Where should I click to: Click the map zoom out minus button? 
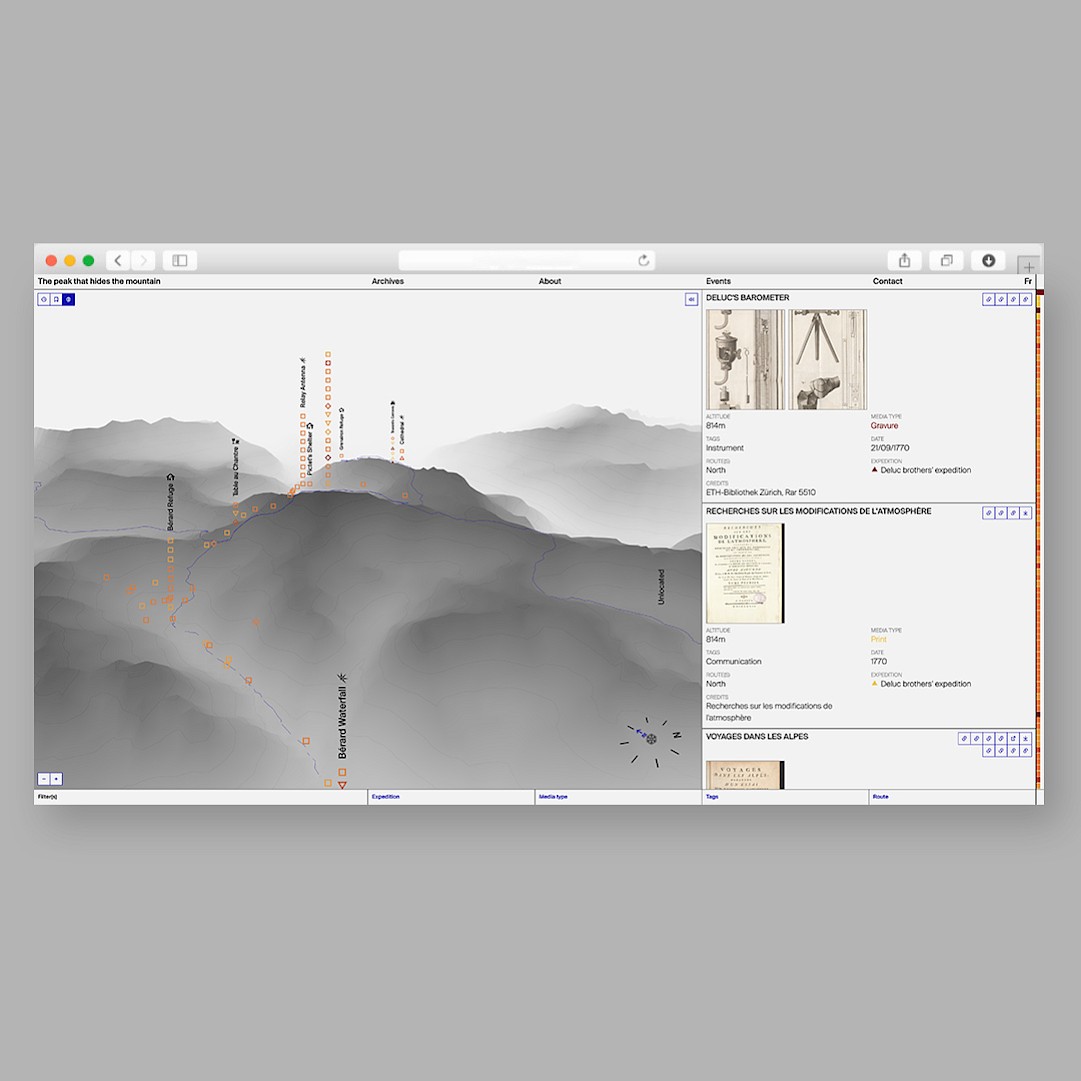[x=44, y=779]
